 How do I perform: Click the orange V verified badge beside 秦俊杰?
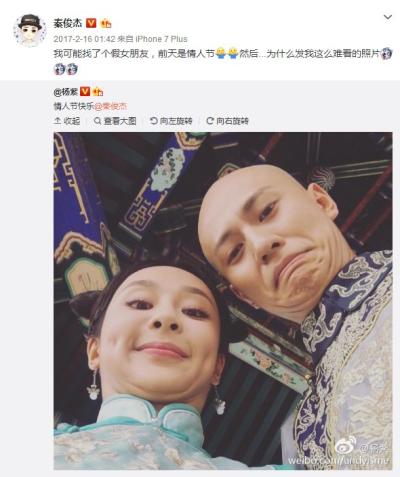click(91, 23)
